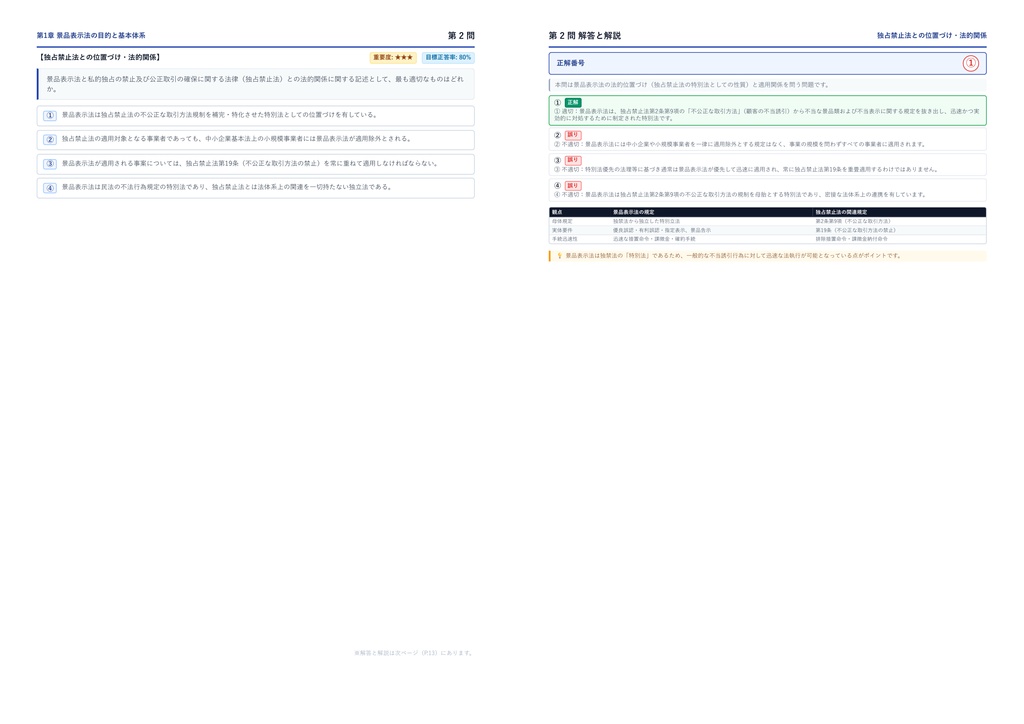Click the table header 独占禁止法の関連規定

[x=841, y=212]
